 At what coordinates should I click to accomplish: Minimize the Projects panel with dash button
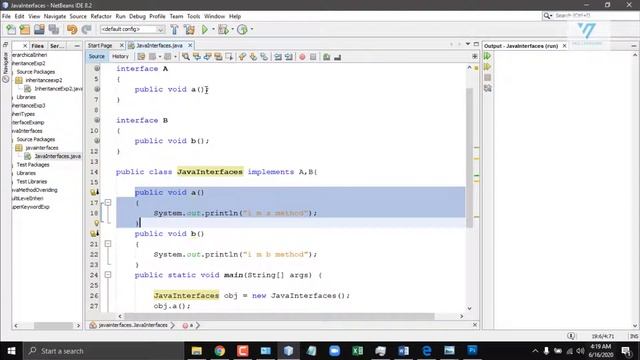tap(77, 46)
